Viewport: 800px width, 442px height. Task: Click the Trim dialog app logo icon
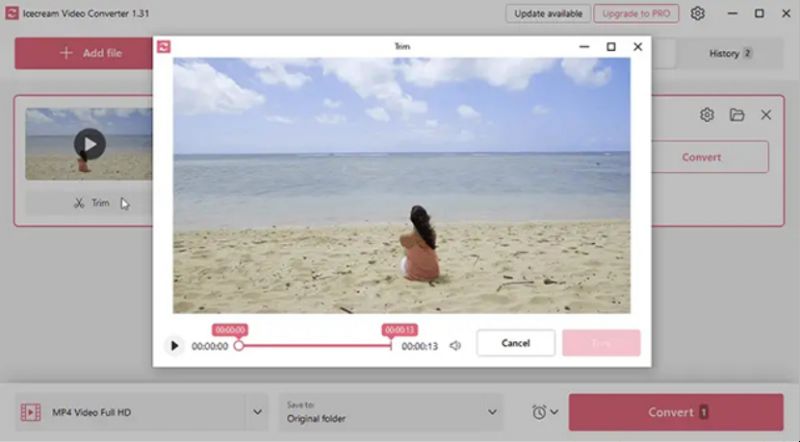[x=164, y=47]
